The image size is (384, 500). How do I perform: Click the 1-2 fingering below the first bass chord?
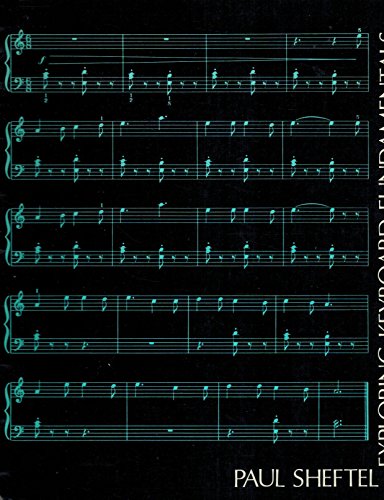tap(46, 98)
